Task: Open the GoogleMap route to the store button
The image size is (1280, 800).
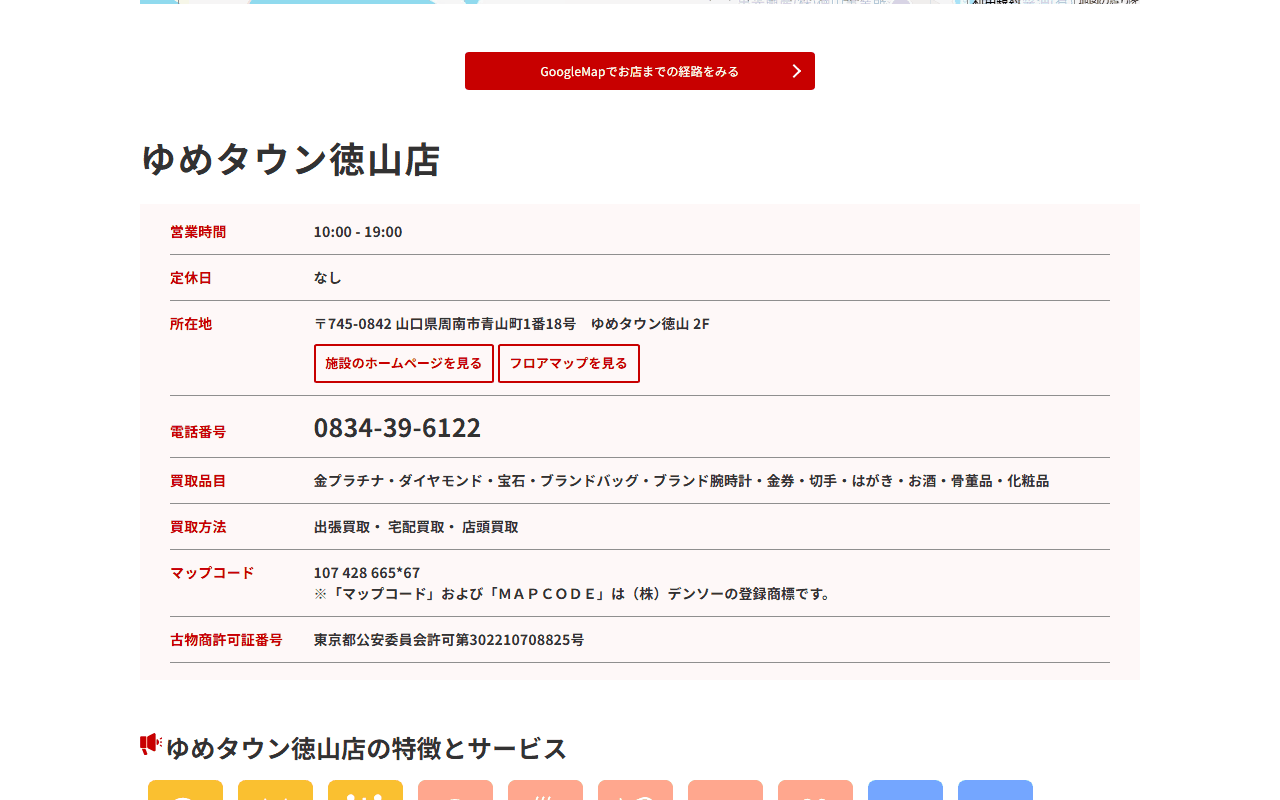Action: coord(640,71)
